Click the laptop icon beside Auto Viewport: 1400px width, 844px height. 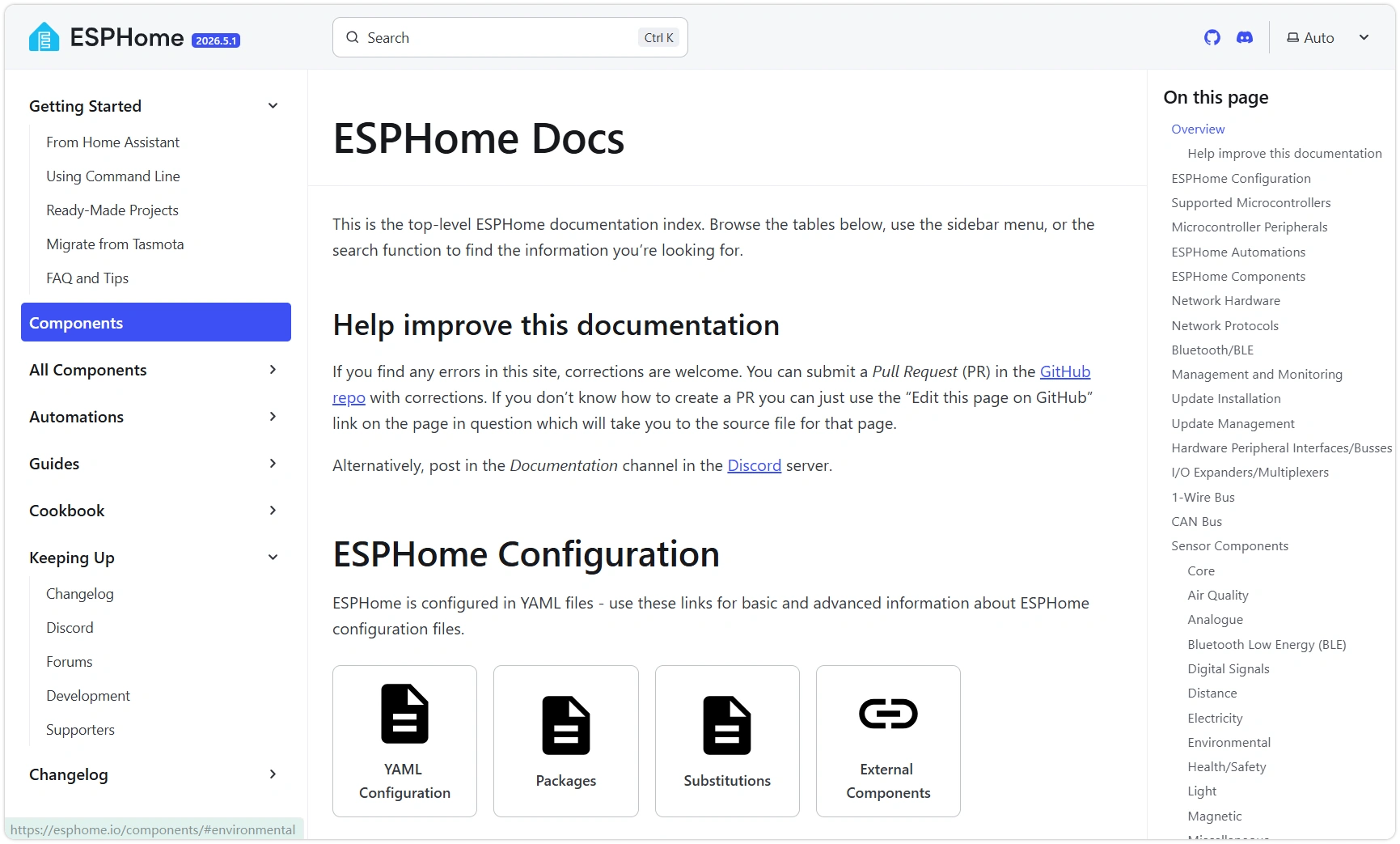point(1292,38)
